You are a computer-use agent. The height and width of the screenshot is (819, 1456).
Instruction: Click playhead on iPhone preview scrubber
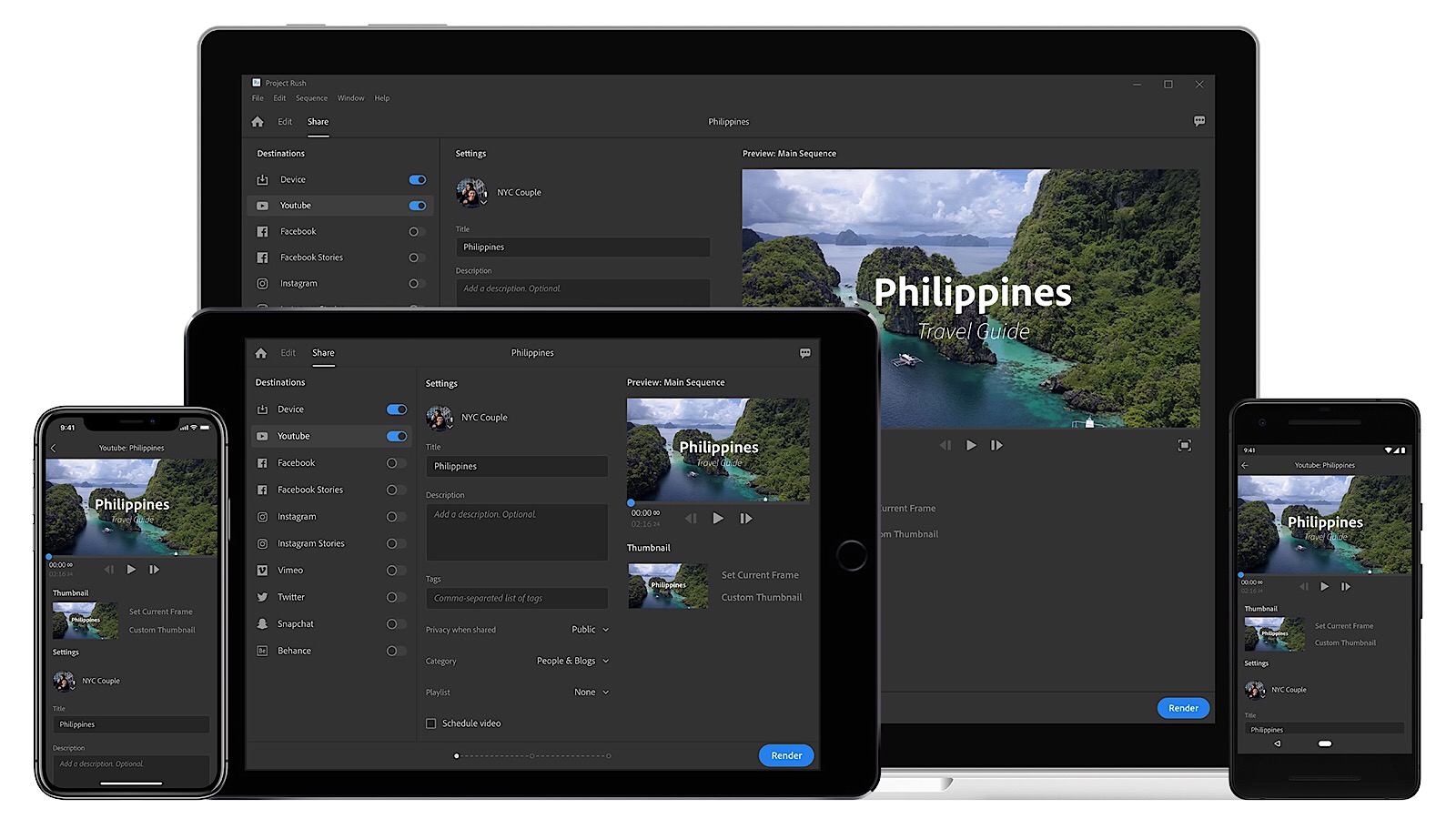49,556
